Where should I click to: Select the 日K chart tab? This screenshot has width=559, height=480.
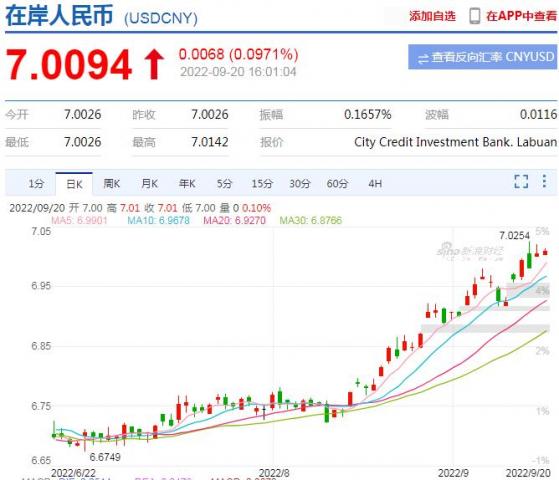point(74,184)
